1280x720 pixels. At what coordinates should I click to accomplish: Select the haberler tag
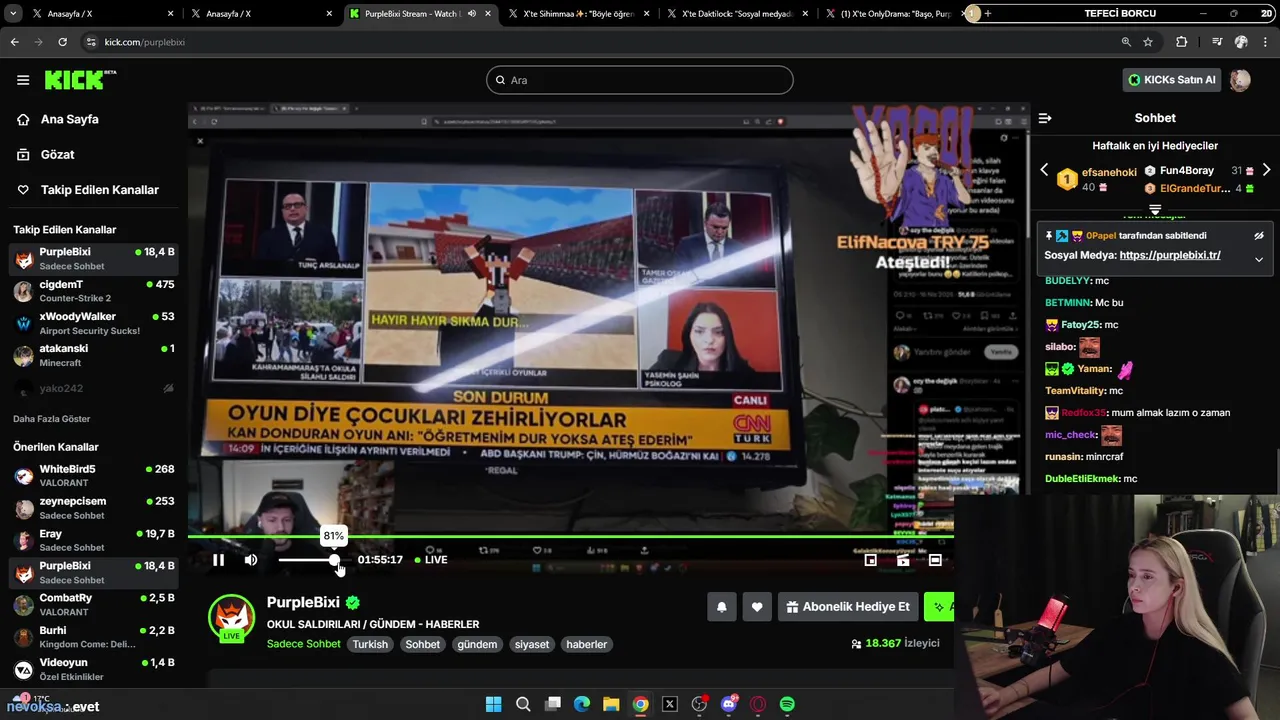pyautogui.click(x=586, y=644)
